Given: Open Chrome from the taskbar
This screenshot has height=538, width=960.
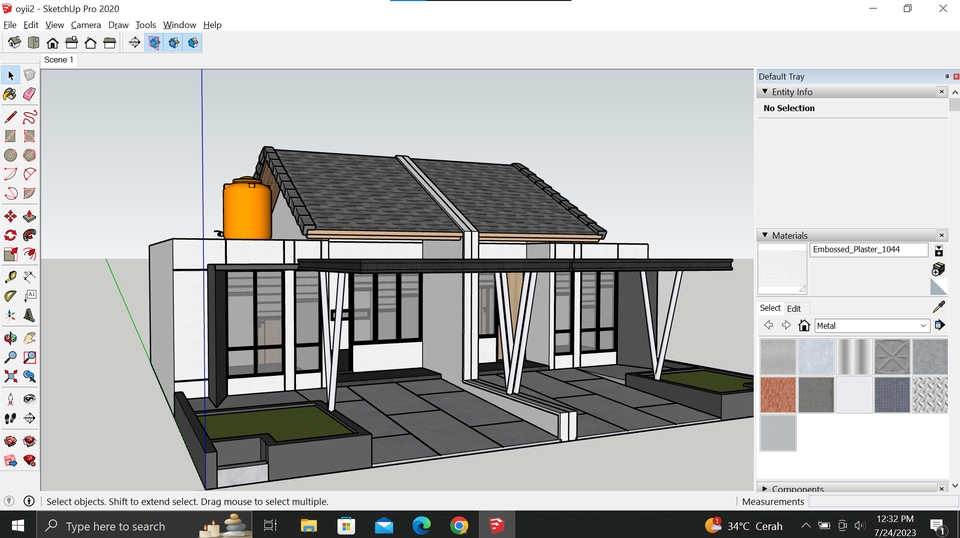Looking at the screenshot, I should [459, 525].
